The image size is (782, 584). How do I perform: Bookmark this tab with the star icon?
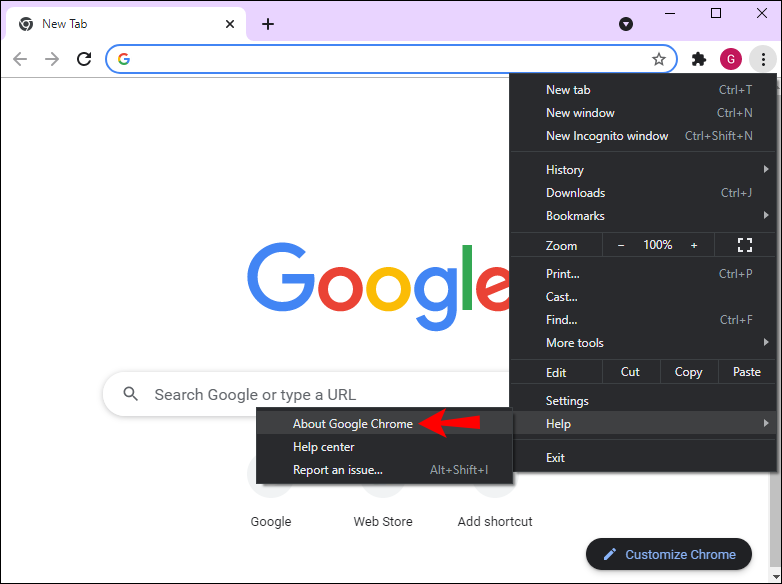click(x=659, y=59)
